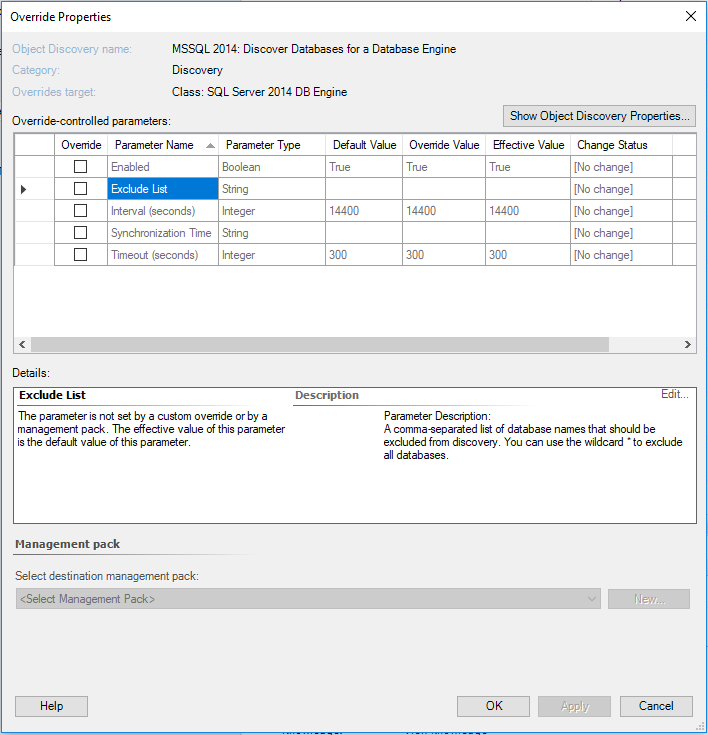The height and width of the screenshot is (735, 708).
Task: Select the Enabled parameter name cell
Action: click(163, 166)
